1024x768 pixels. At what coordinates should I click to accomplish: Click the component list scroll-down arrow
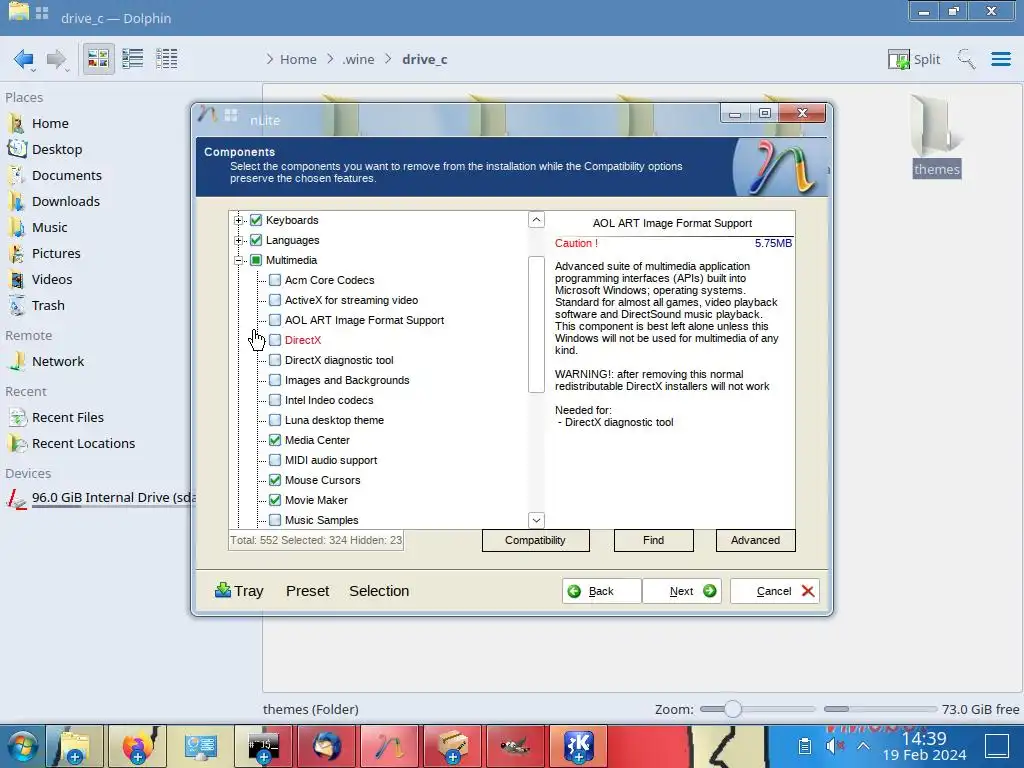[x=536, y=520]
